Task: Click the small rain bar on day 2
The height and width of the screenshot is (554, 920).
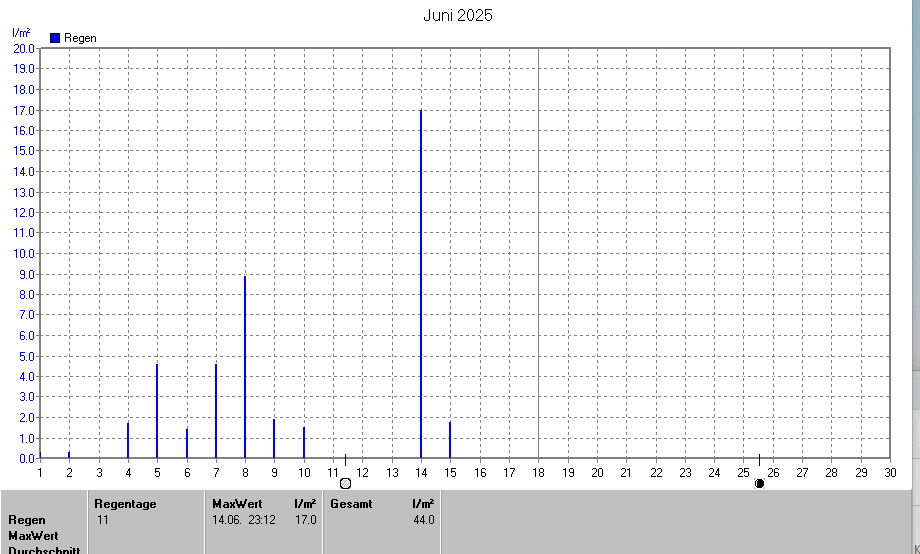Action: tap(69, 455)
